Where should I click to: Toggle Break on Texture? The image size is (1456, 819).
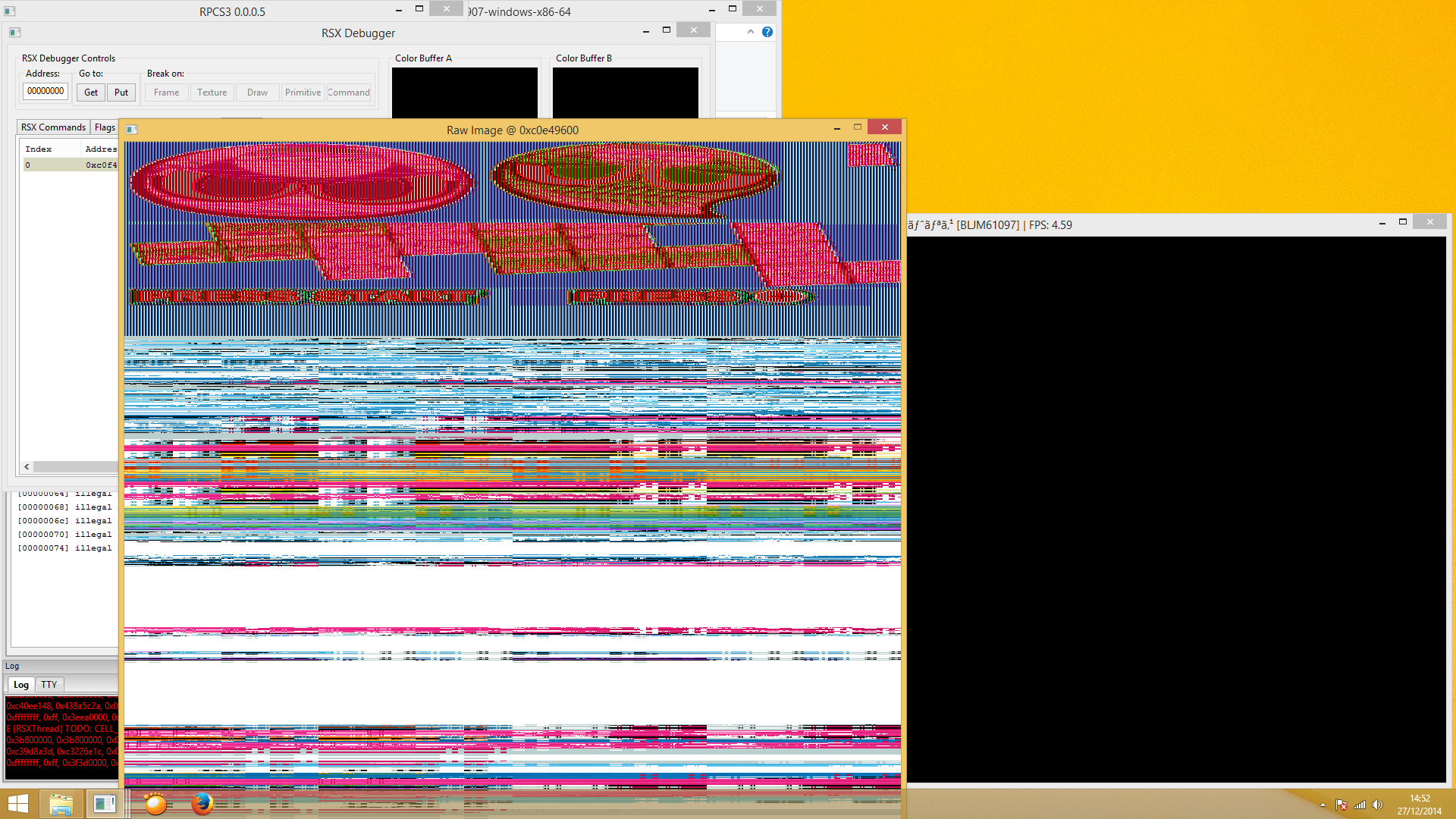coord(212,93)
